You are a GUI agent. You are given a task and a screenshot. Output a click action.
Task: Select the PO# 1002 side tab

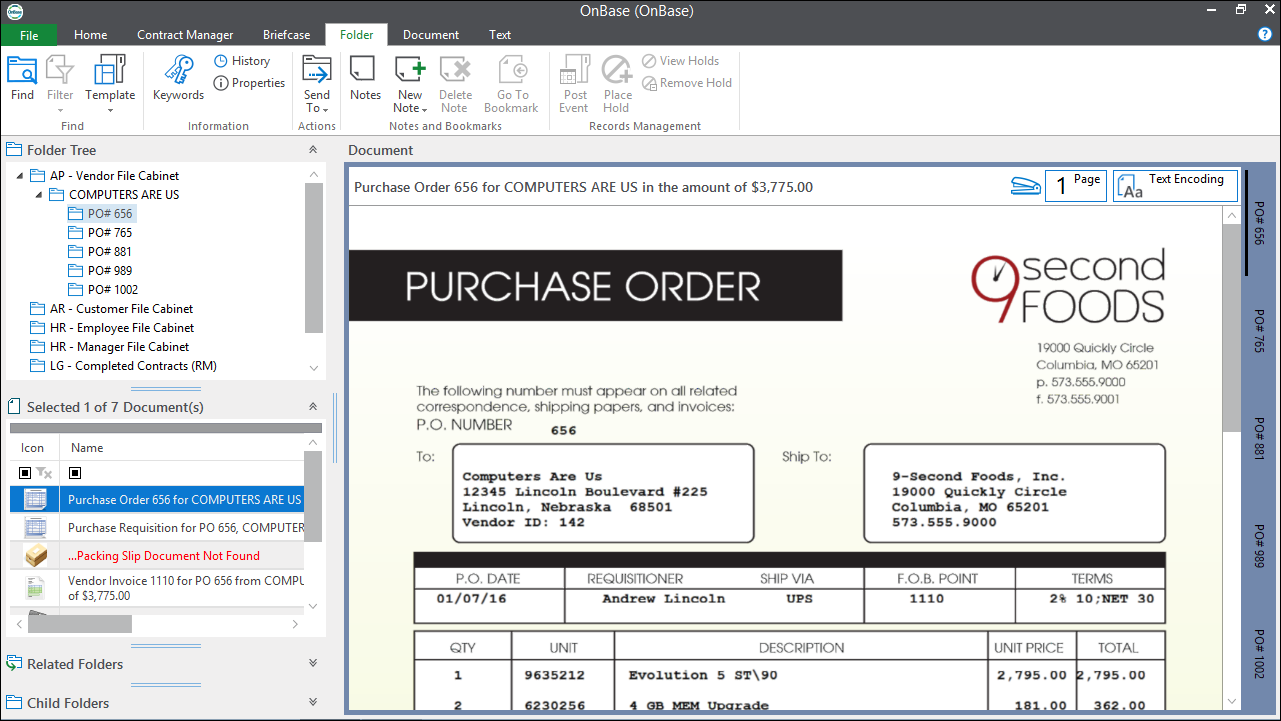1259,655
